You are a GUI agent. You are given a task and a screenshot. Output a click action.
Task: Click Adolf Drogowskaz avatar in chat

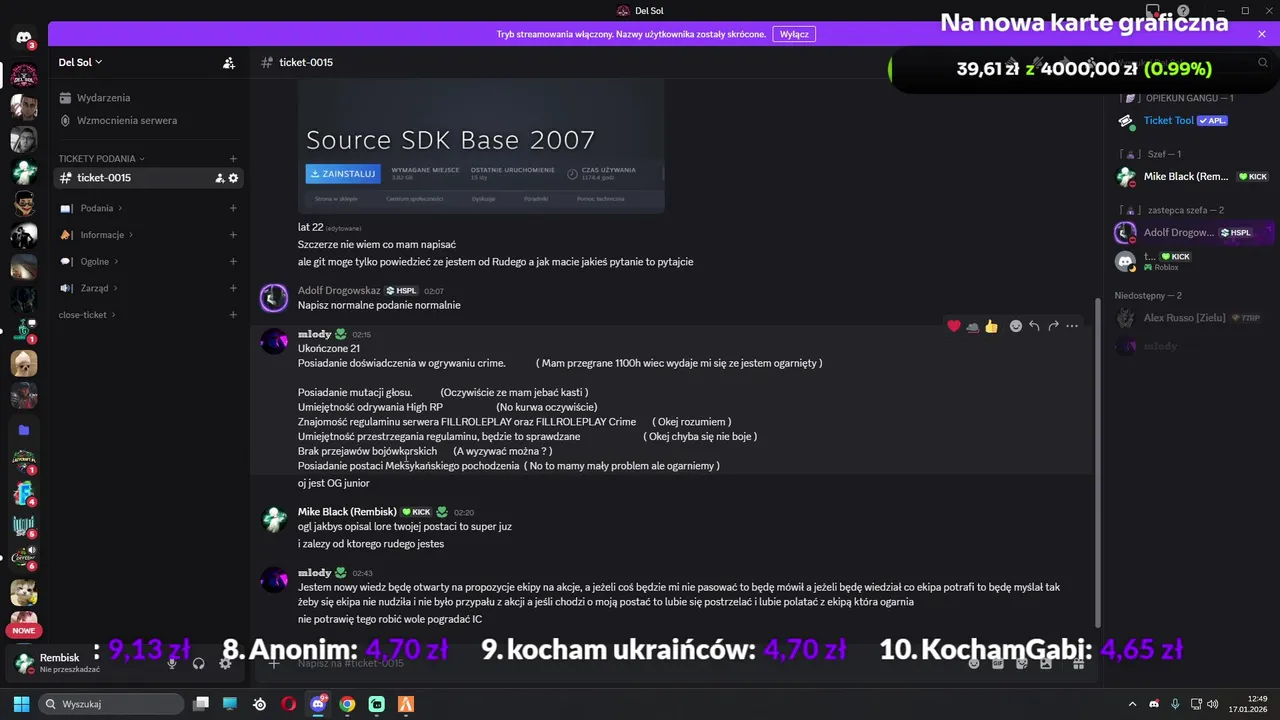tap(274, 298)
